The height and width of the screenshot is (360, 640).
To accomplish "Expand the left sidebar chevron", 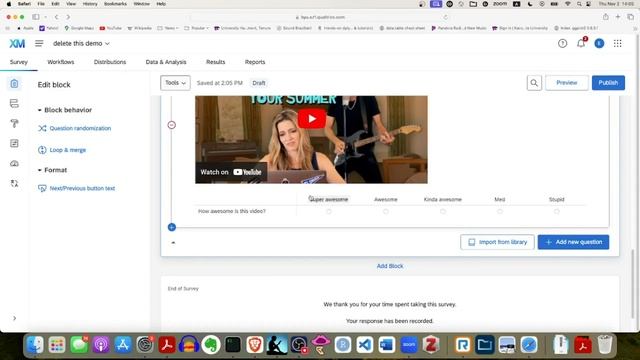I will (15, 318).
